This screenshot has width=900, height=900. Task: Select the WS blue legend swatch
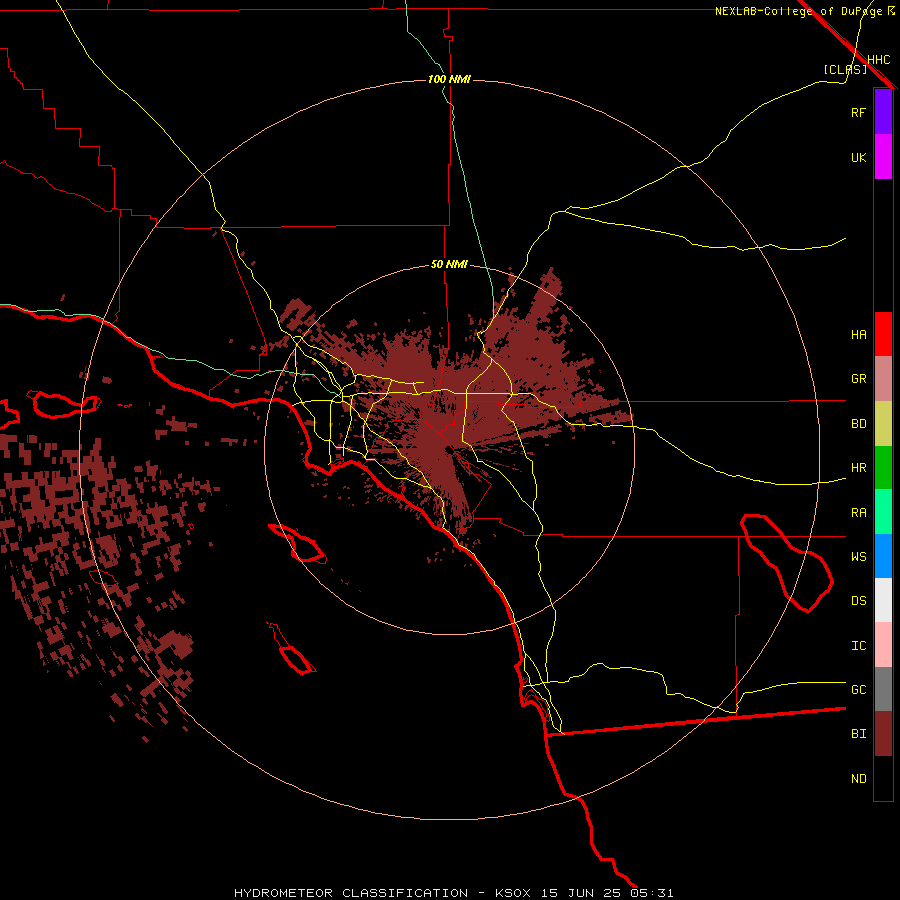click(883, 556)
